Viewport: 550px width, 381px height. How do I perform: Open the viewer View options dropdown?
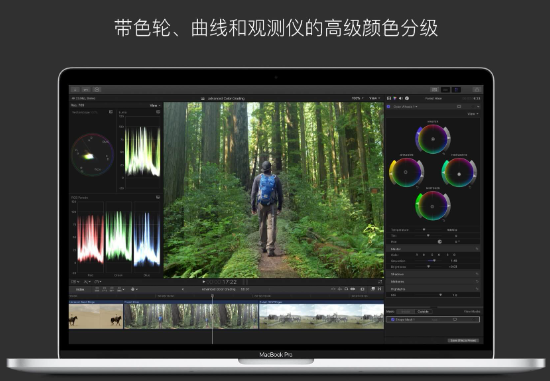[x=375, y=99]
